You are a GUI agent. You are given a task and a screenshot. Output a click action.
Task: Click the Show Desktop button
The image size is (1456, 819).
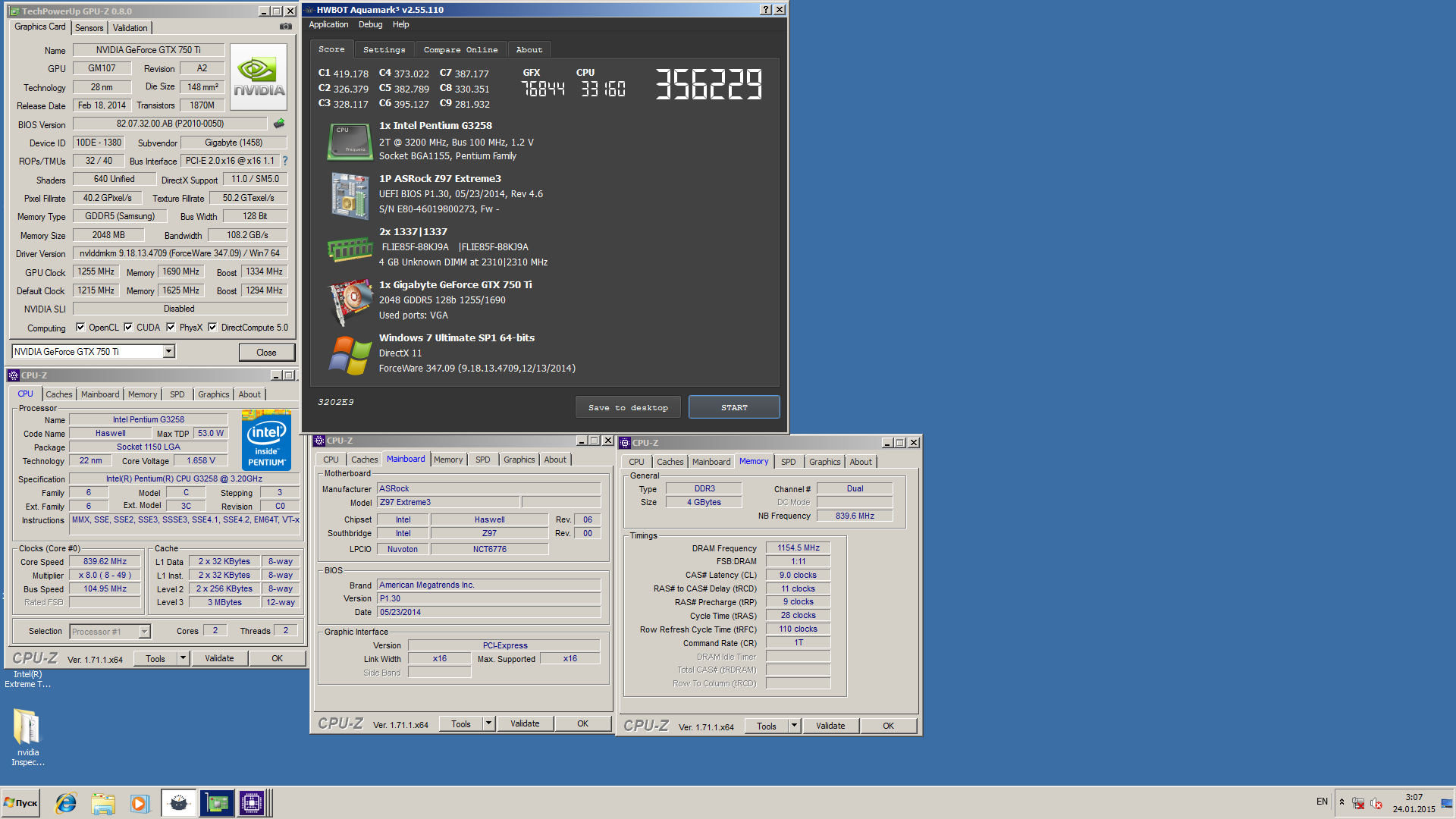pyautogui.click(x=1447, y=803)
